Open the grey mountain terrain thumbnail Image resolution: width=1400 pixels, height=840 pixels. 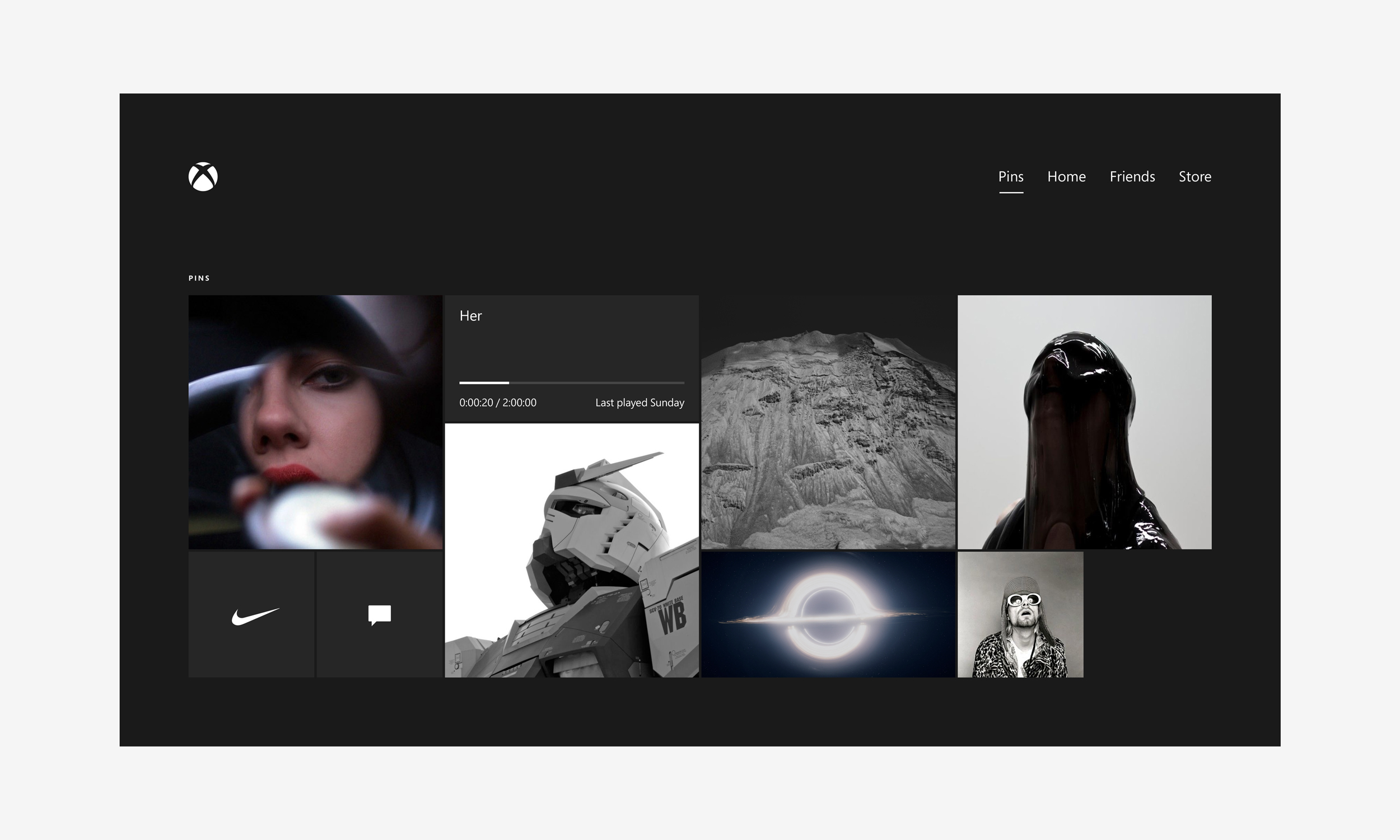point(828,422)
